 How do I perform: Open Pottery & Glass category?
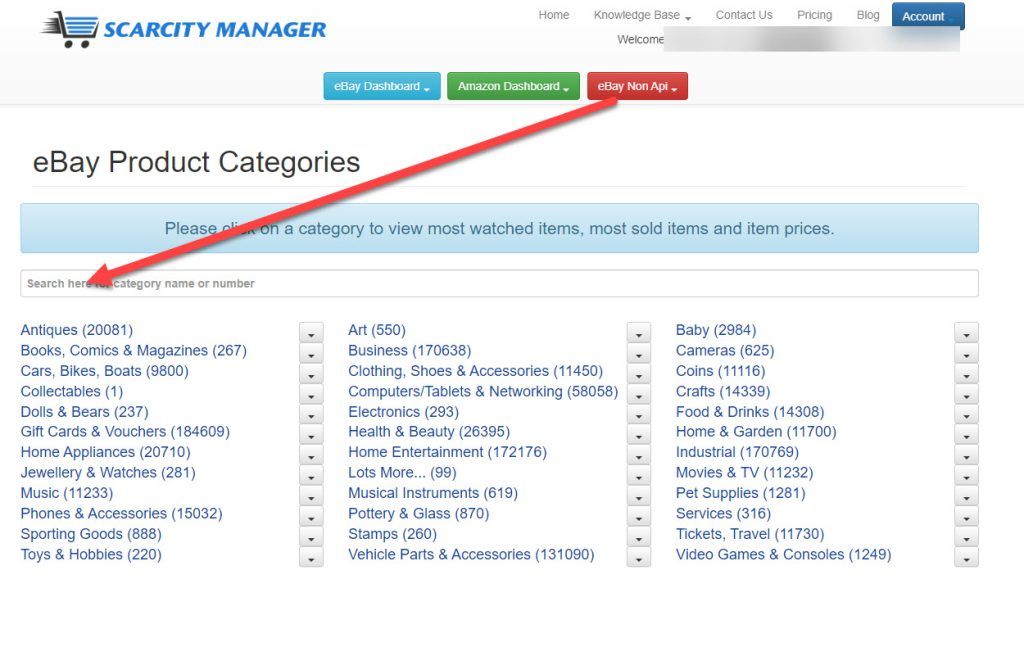[x=419, y=513]
